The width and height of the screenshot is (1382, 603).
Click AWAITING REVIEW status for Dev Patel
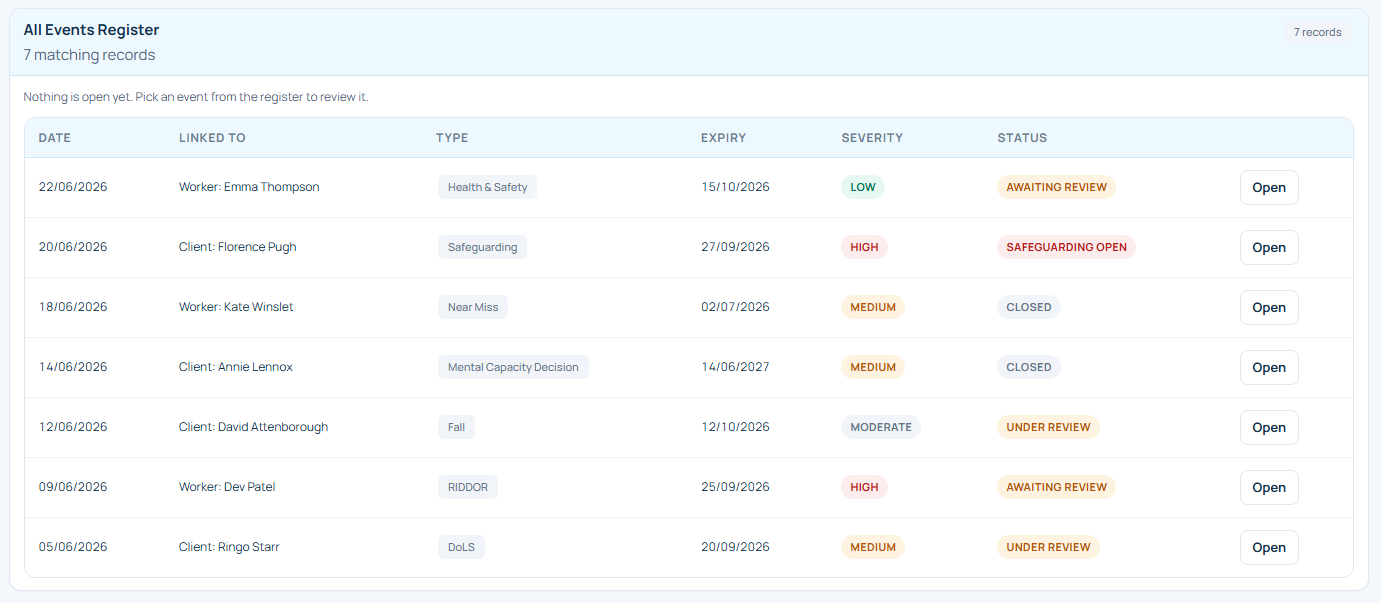[1056, 487]
